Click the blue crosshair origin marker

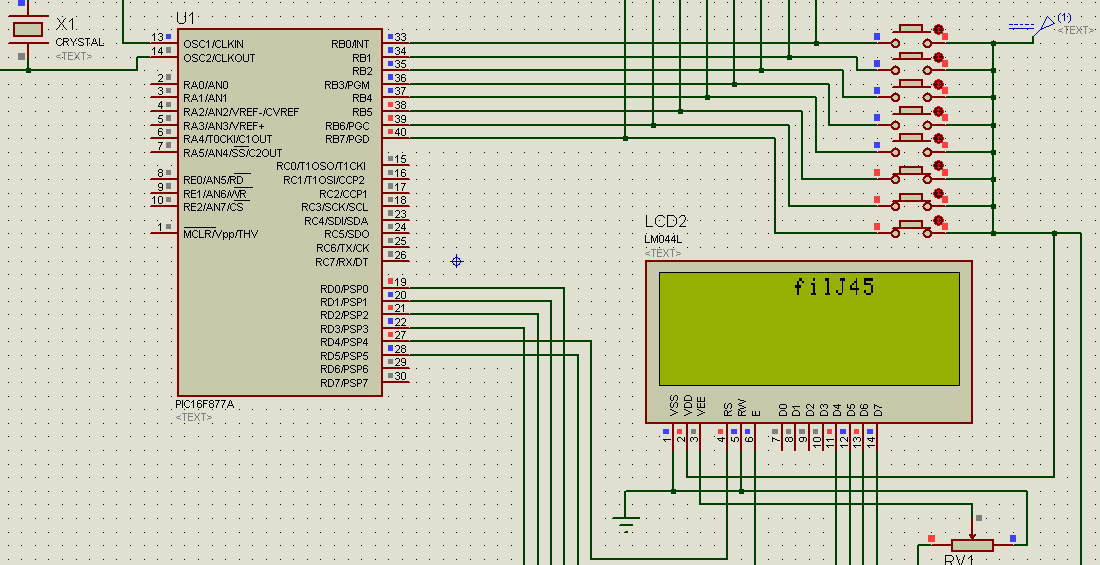click(x=457, y=262)
